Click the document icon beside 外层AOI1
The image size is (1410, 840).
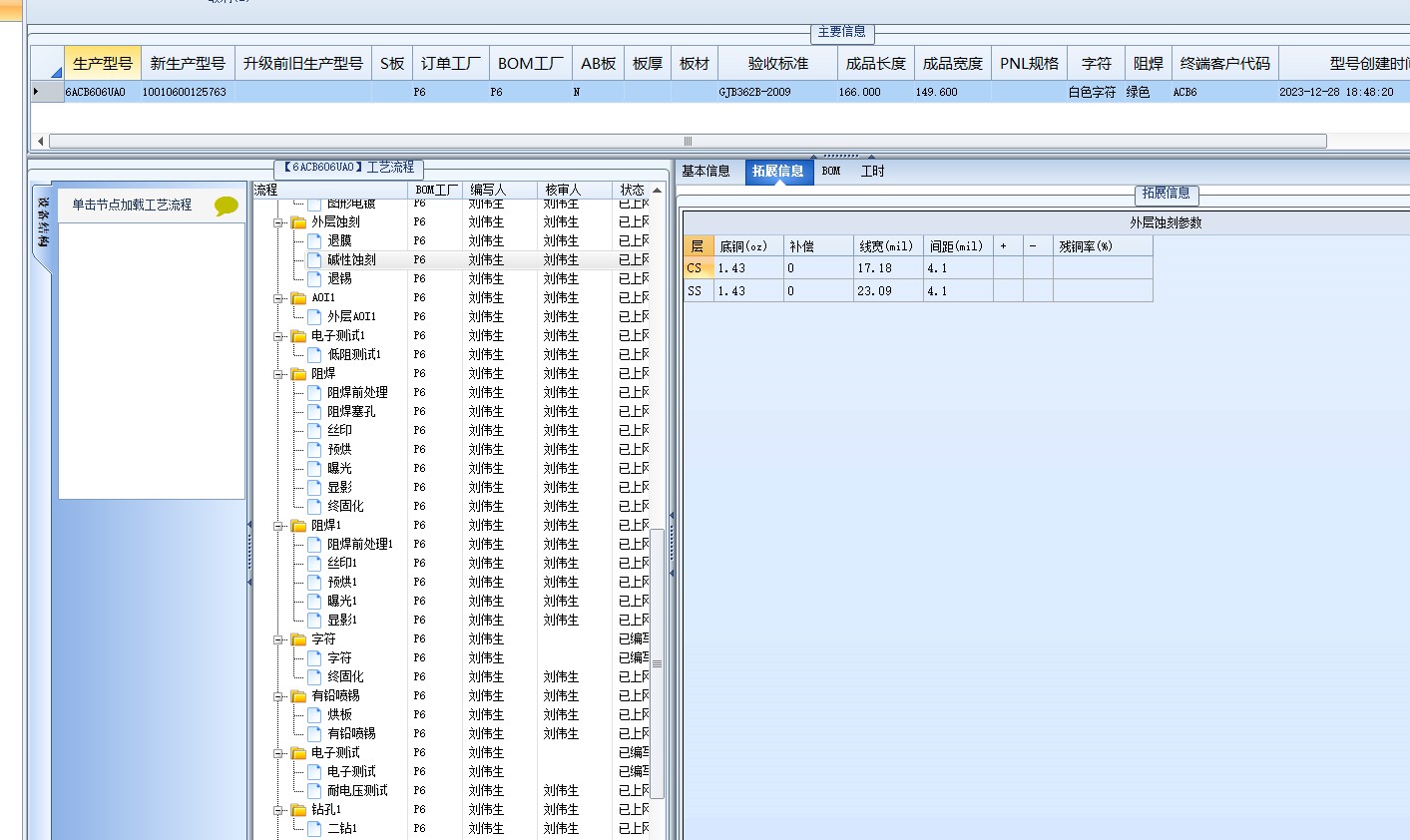[314, 316]
